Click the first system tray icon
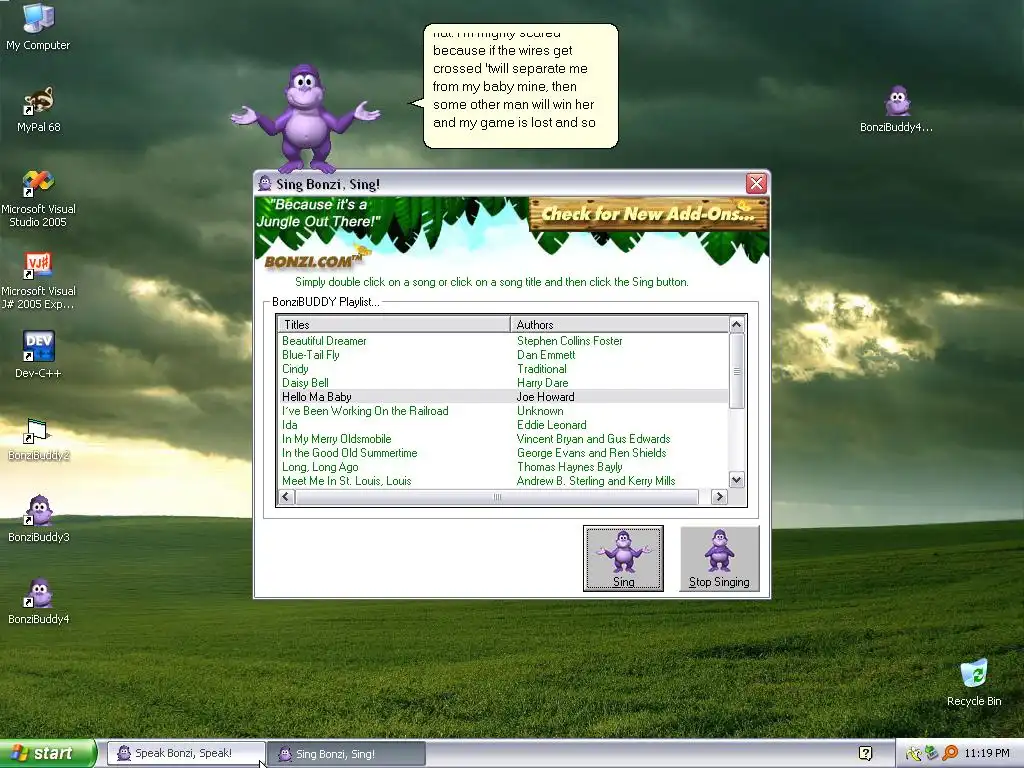The height and width of the screenshot is (768, 1024). [913, 754]
